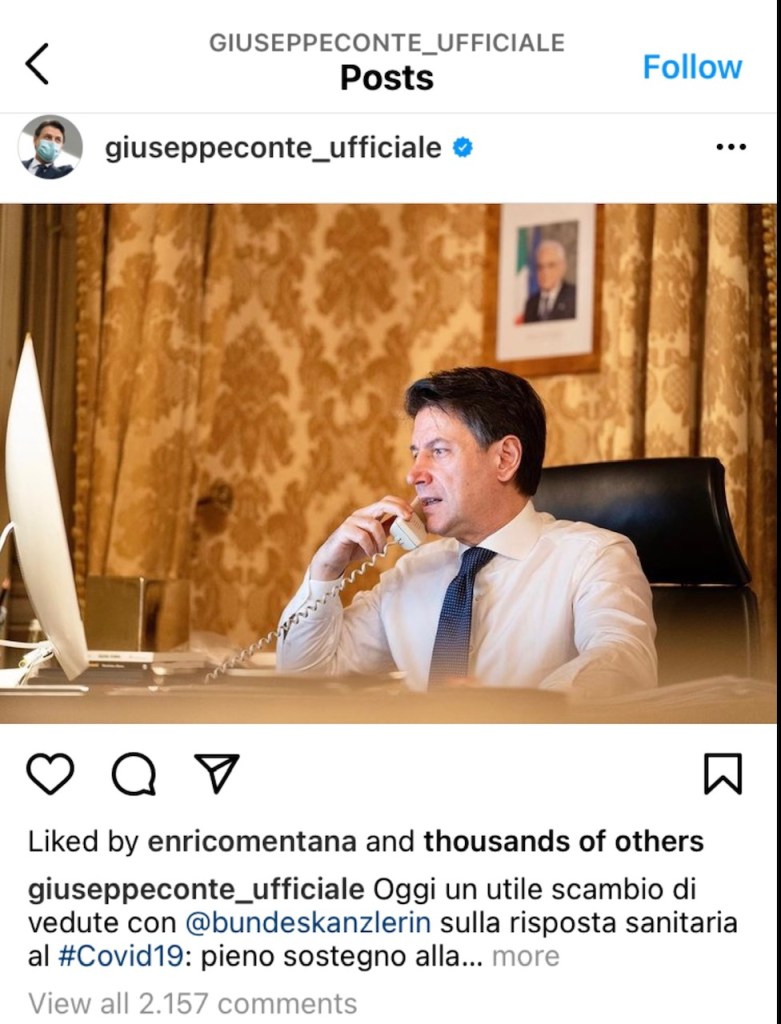Open the profile picture avatar
Screen dimensions: 781x1024
50,147
